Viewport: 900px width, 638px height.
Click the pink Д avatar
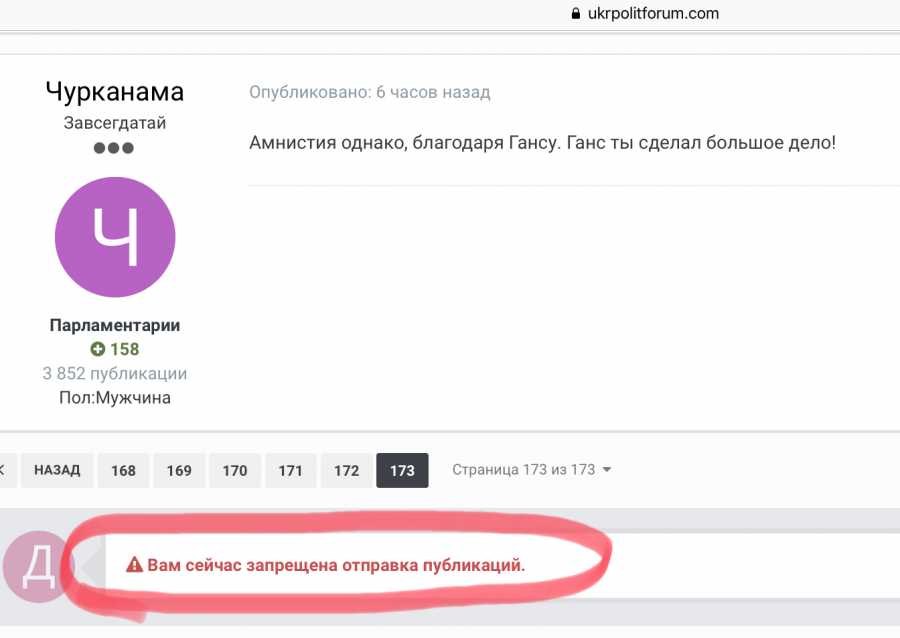pos(36,566)
